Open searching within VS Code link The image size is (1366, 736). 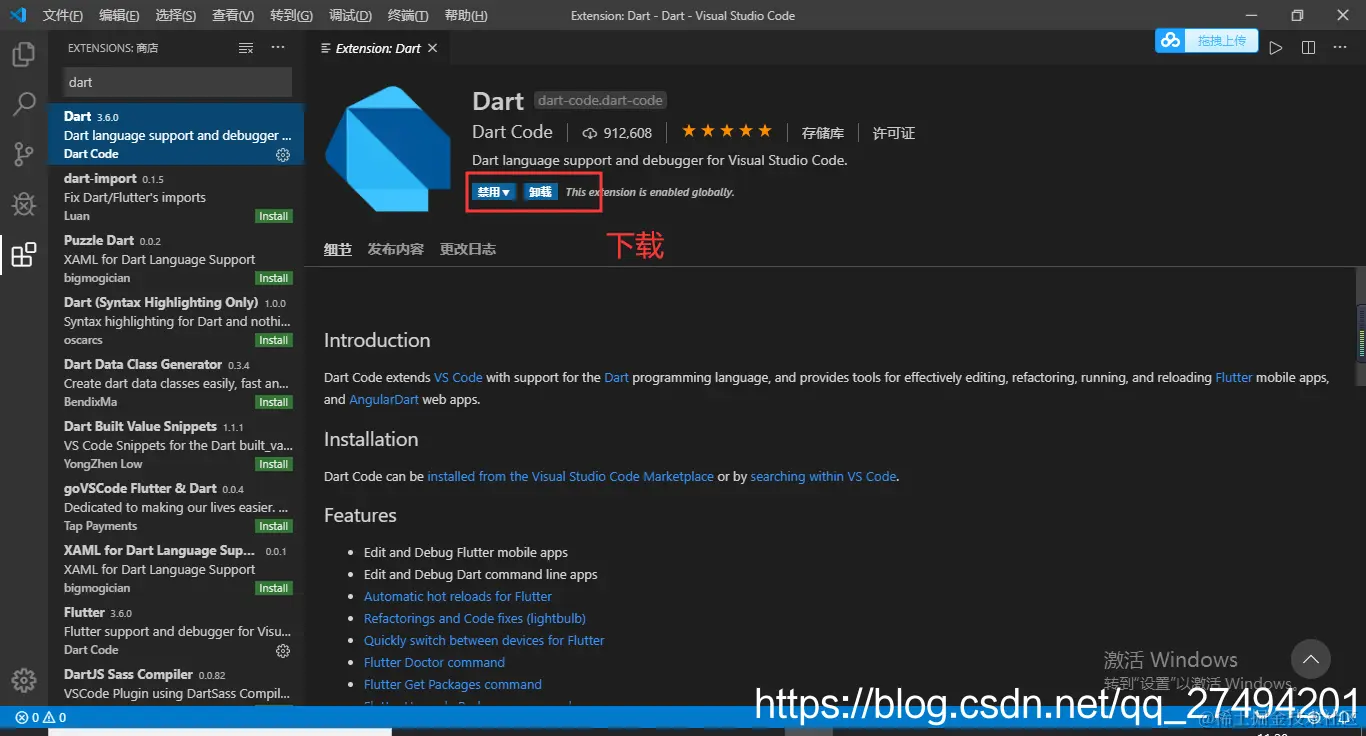(823, 477)
